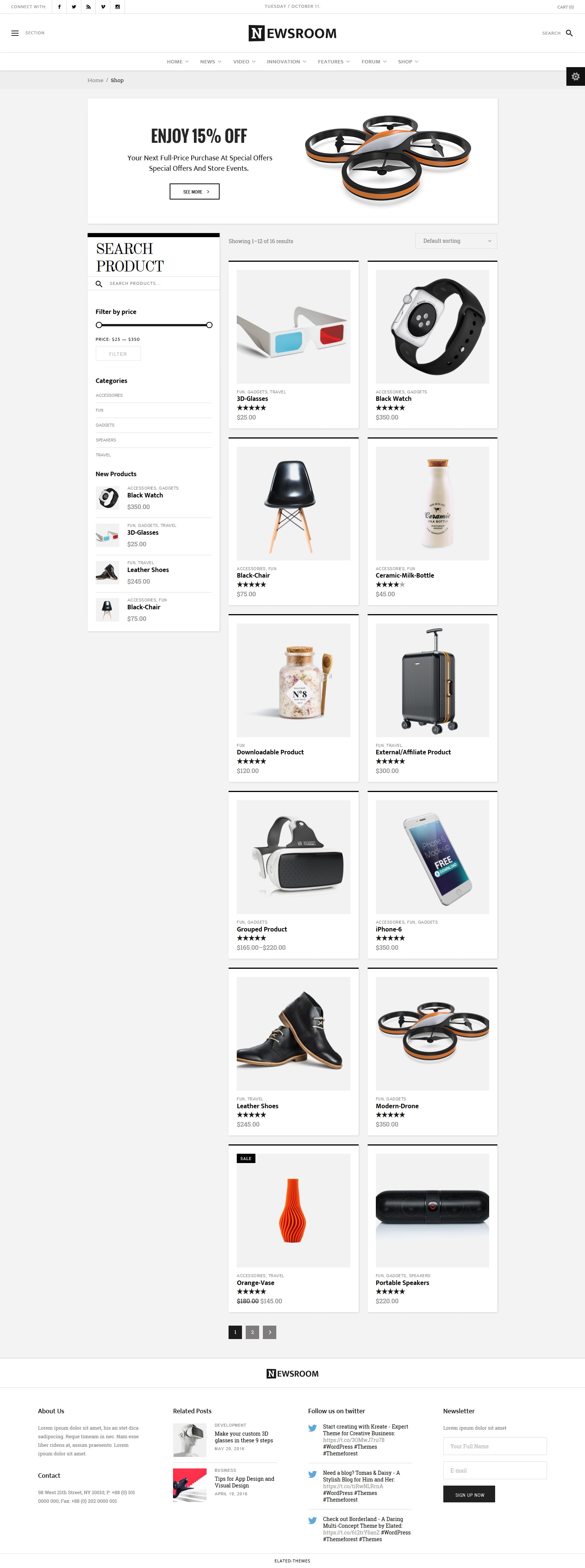Click the Sign Up Now button
Image resolution: width=585 pixels, height=1568 pixels.
469,1494
